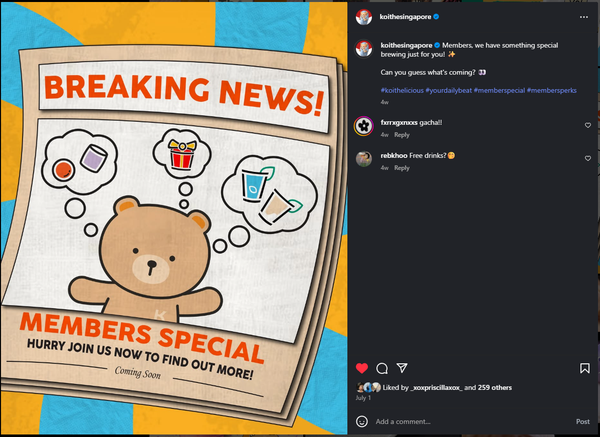The image size is (600, 437).
Task: Open the emoji picker in comment box
Action: click(x=362, y=421)
